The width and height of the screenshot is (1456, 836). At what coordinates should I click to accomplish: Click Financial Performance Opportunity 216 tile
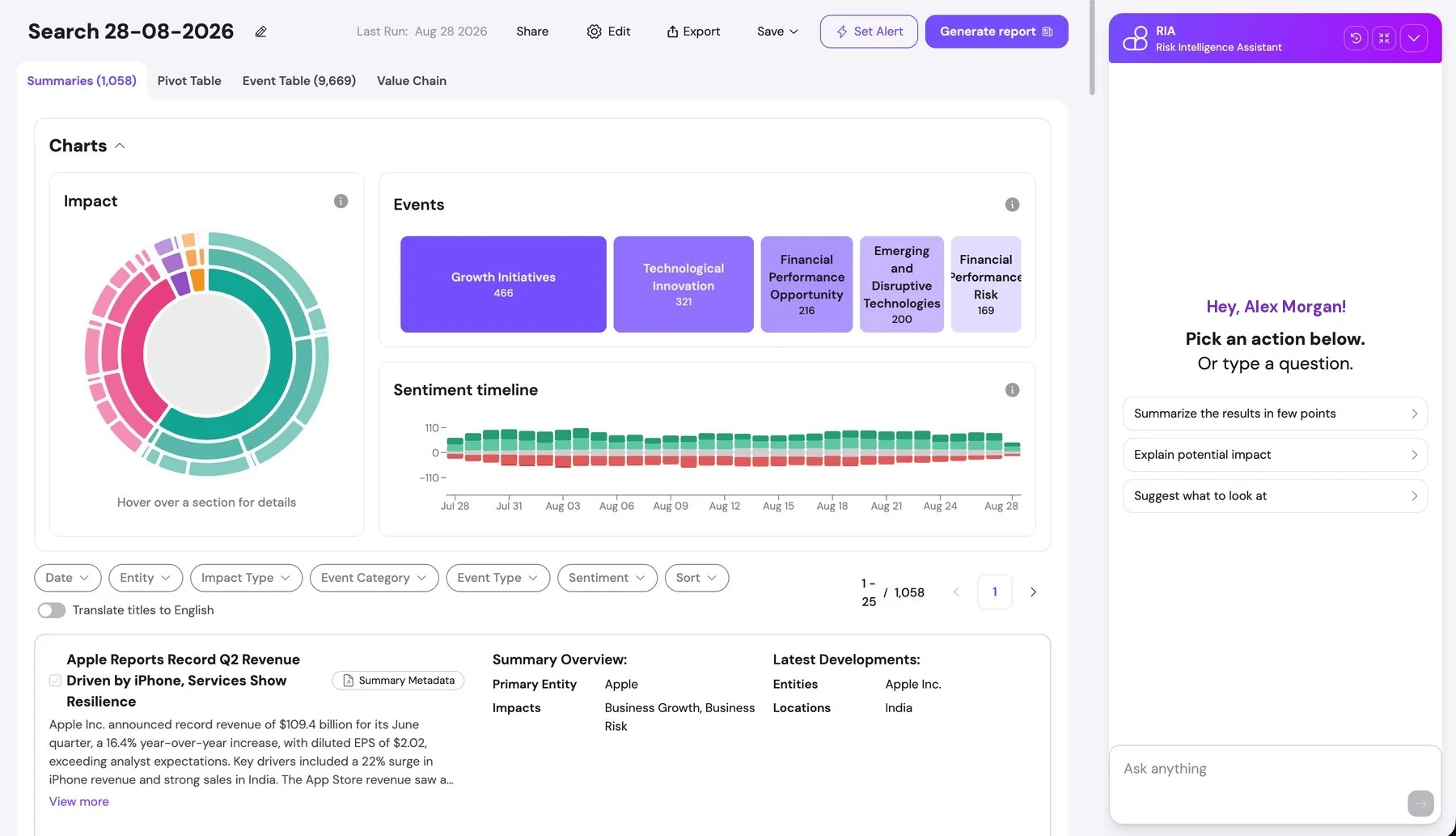point(806,284)
